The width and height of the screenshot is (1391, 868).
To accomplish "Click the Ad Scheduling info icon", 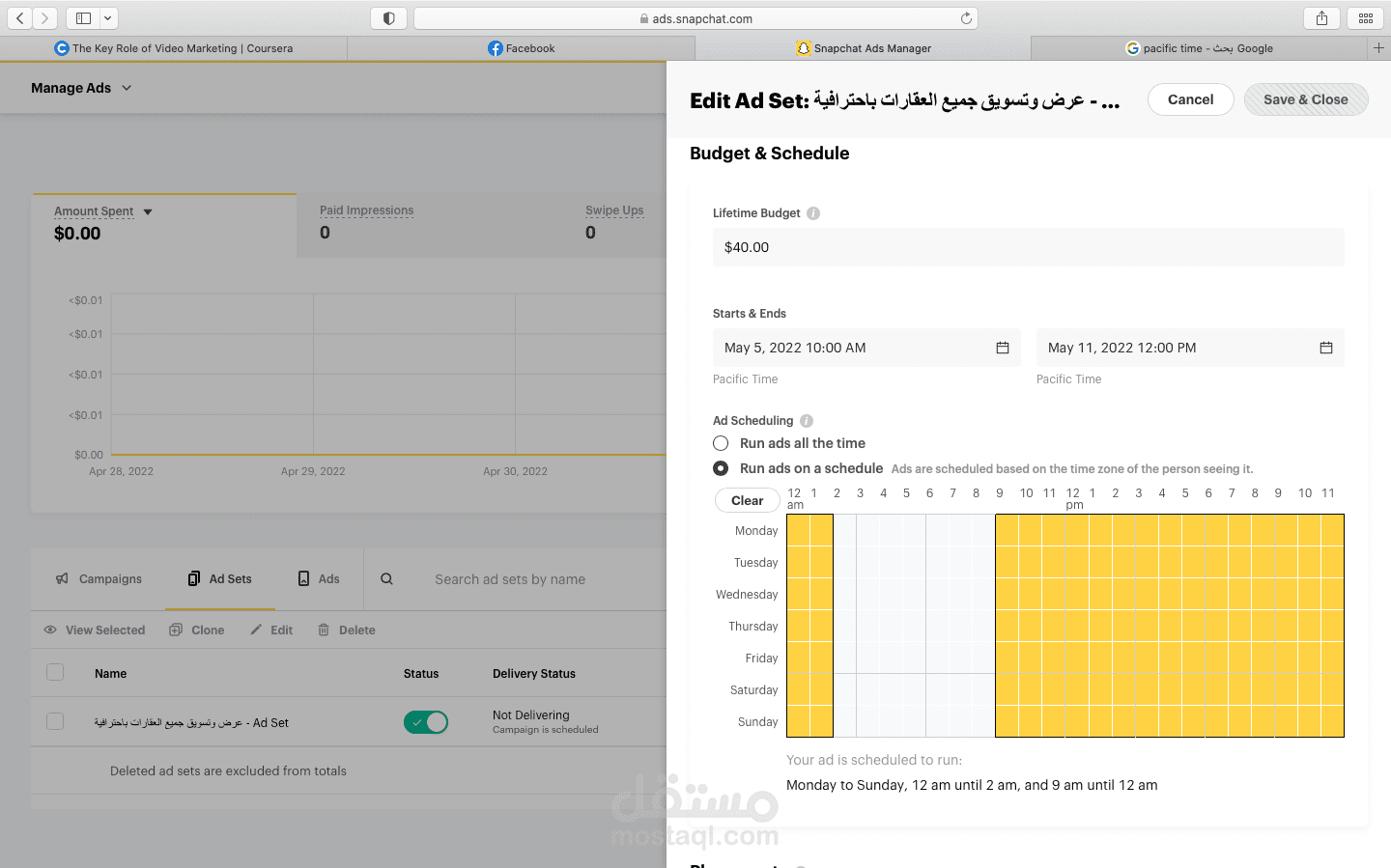I will pos(807,421).
